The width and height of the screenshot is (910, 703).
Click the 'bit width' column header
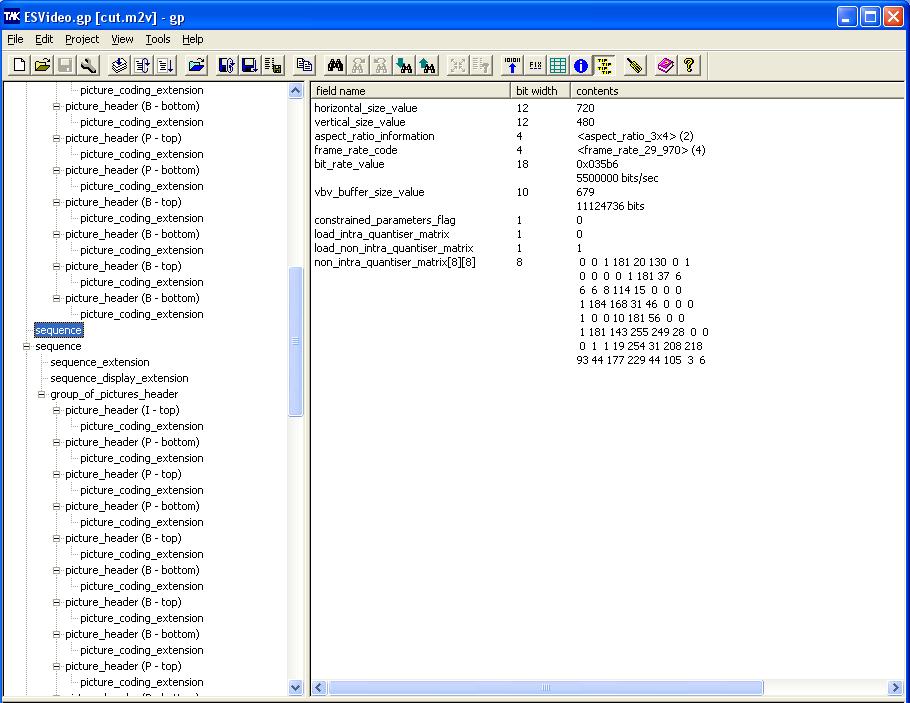point(540,91)
